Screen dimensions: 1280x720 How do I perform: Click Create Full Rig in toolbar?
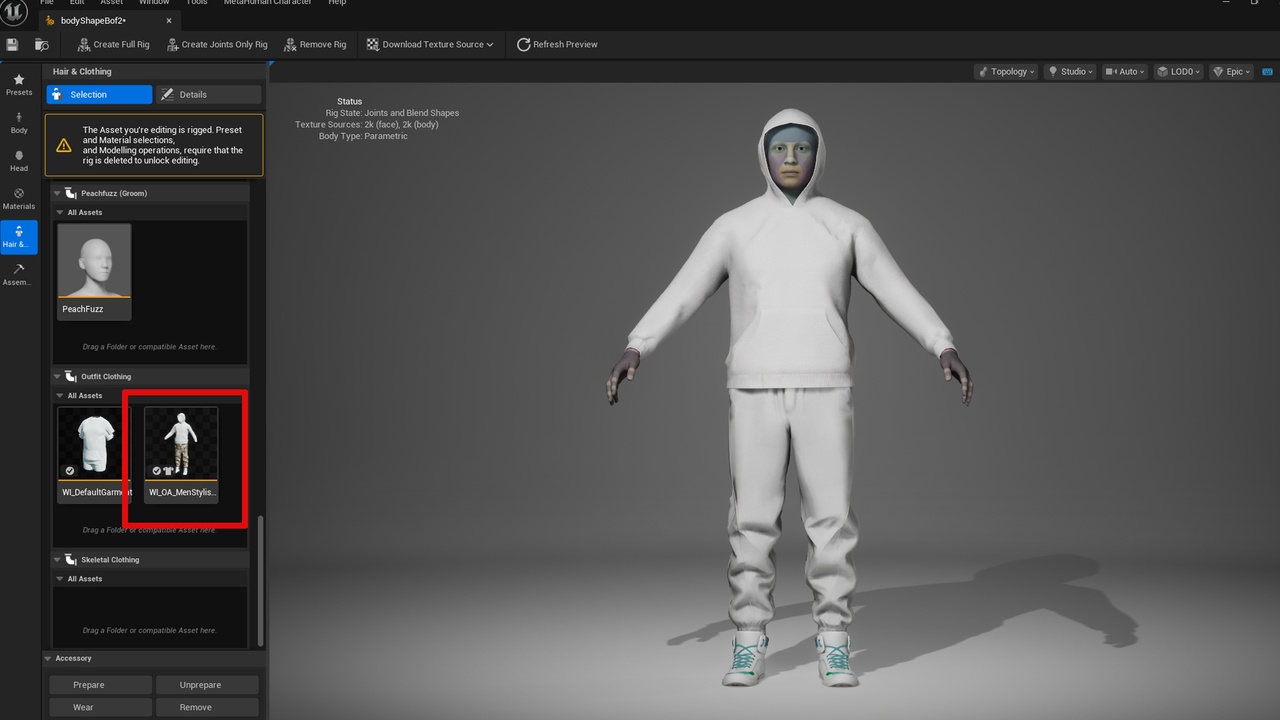(x=113, y=44)
